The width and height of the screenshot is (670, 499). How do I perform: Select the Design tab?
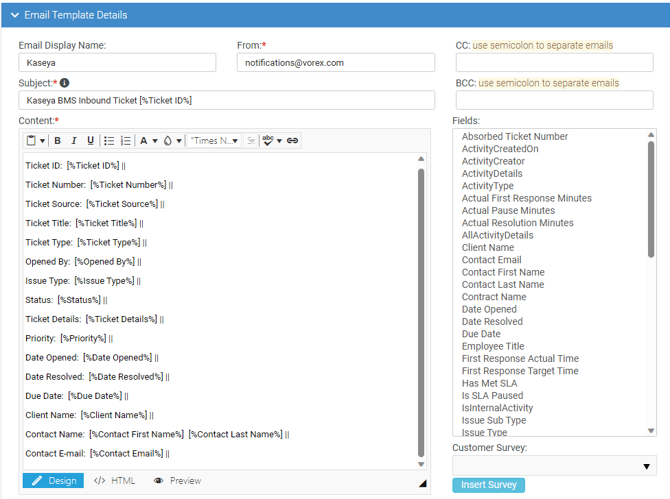(x=54, y=481)
